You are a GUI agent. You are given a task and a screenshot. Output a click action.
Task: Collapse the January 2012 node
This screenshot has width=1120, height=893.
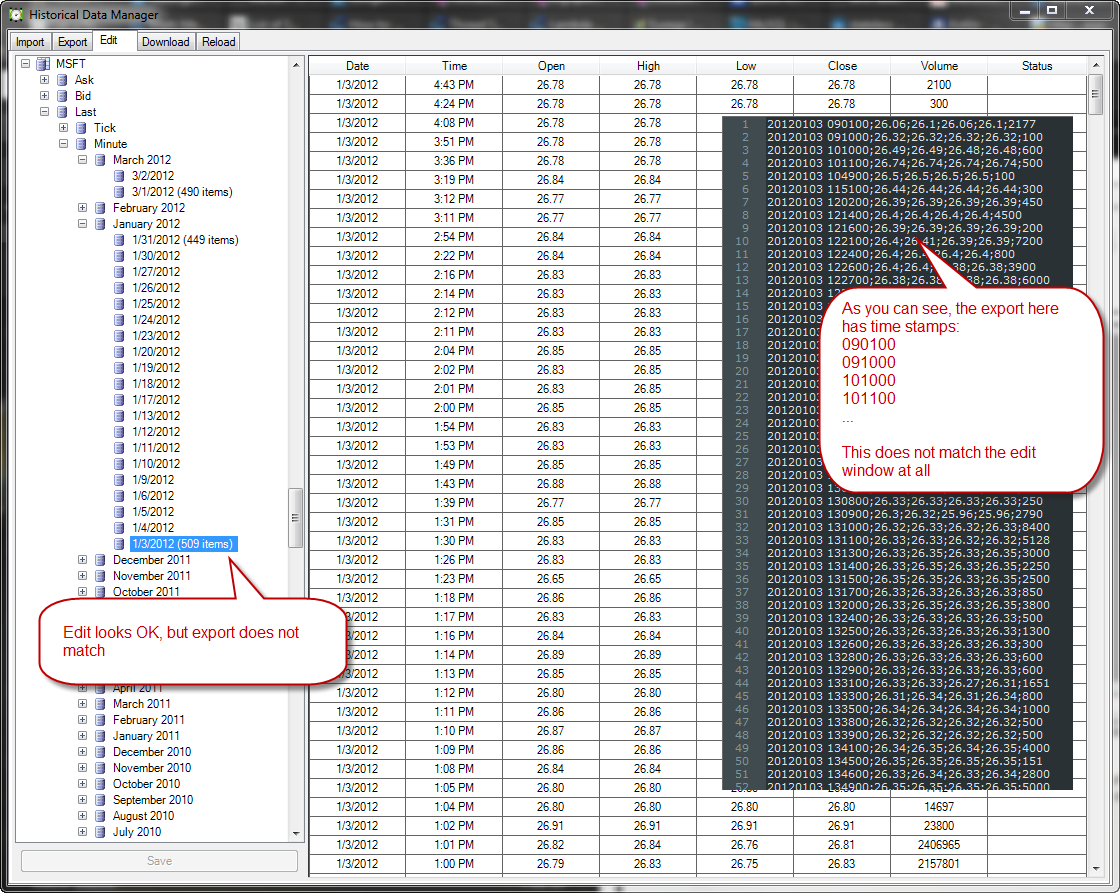tap(82, 224)
